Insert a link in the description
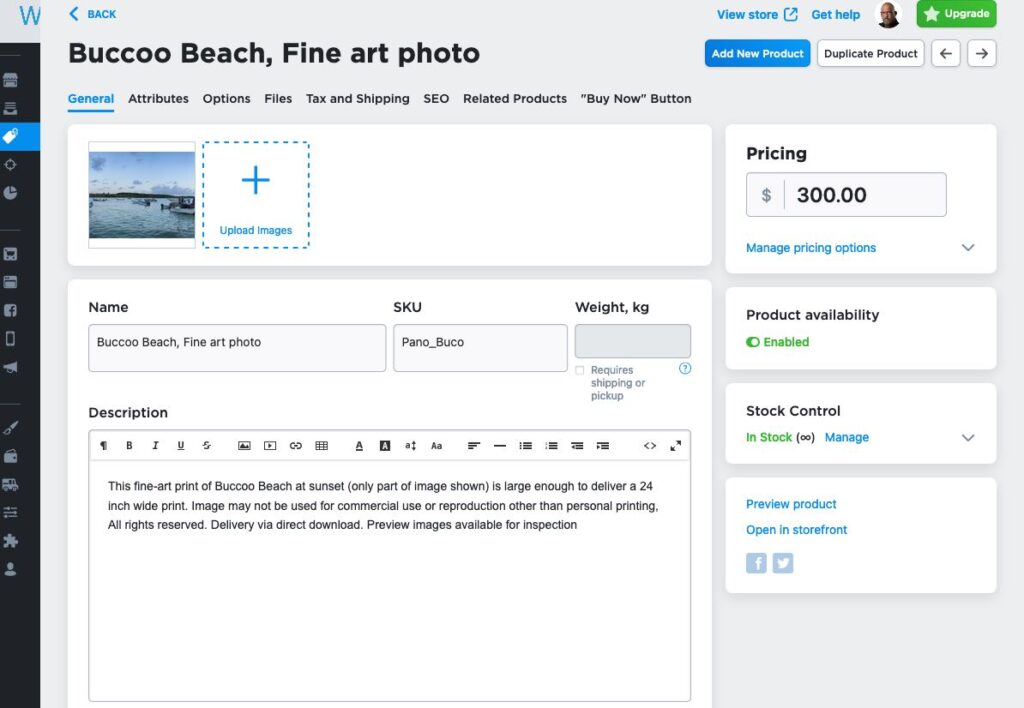Image resolution: width=1024 pixels, height=708 pixels. tap(296, 446)
